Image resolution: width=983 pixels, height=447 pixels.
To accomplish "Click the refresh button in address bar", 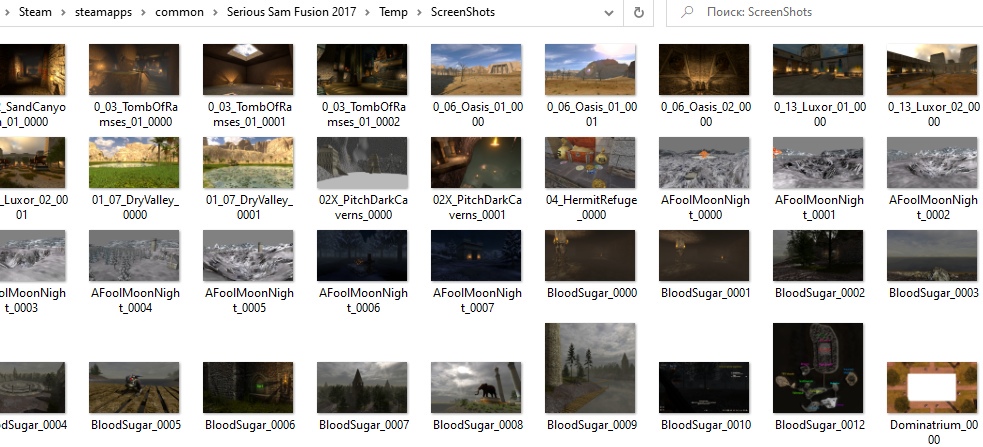I will (x=638, y=12).
